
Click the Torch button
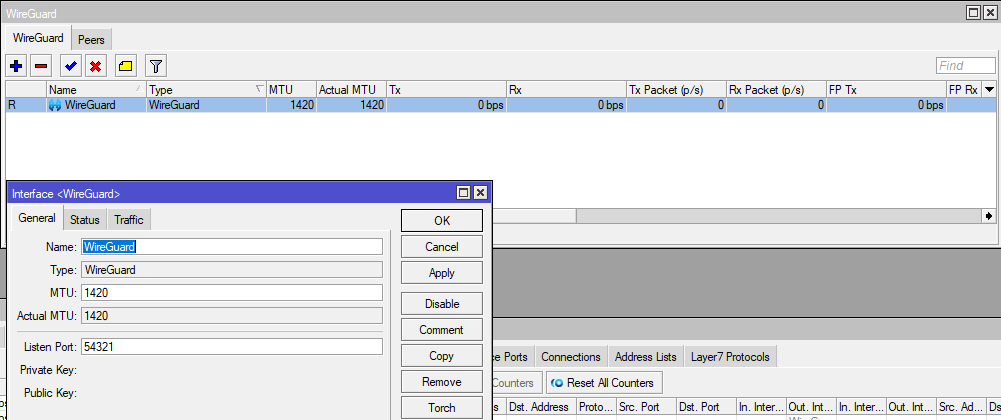pos(442,407)
